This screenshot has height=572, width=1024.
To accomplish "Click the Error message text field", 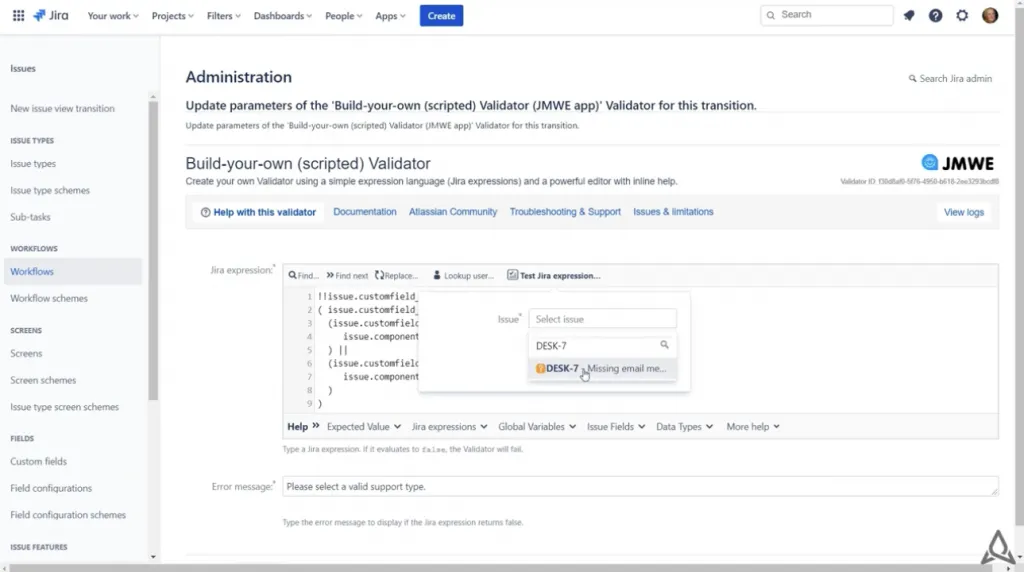I will [640, 486].
